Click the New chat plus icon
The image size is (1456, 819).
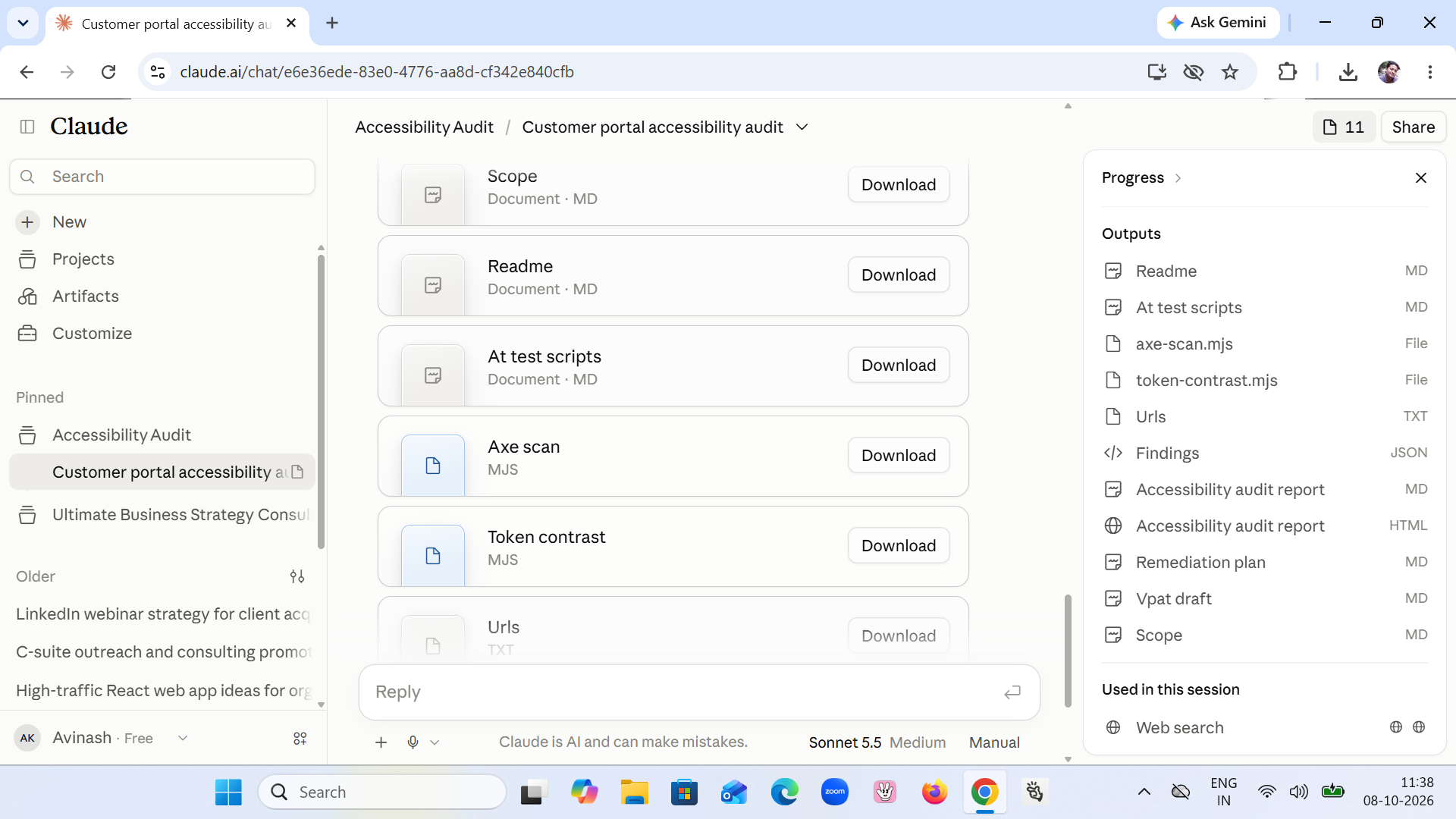pos(27,222)
